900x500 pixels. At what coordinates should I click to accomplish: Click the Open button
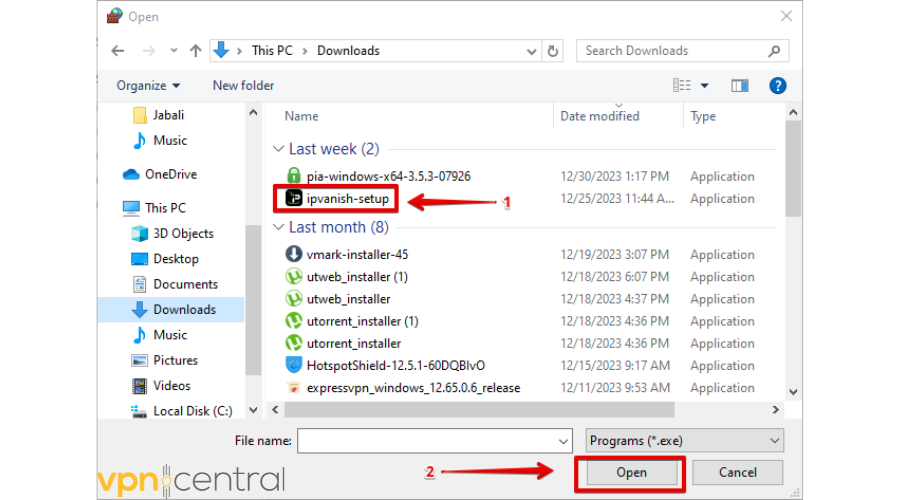[x=631, y=473]
